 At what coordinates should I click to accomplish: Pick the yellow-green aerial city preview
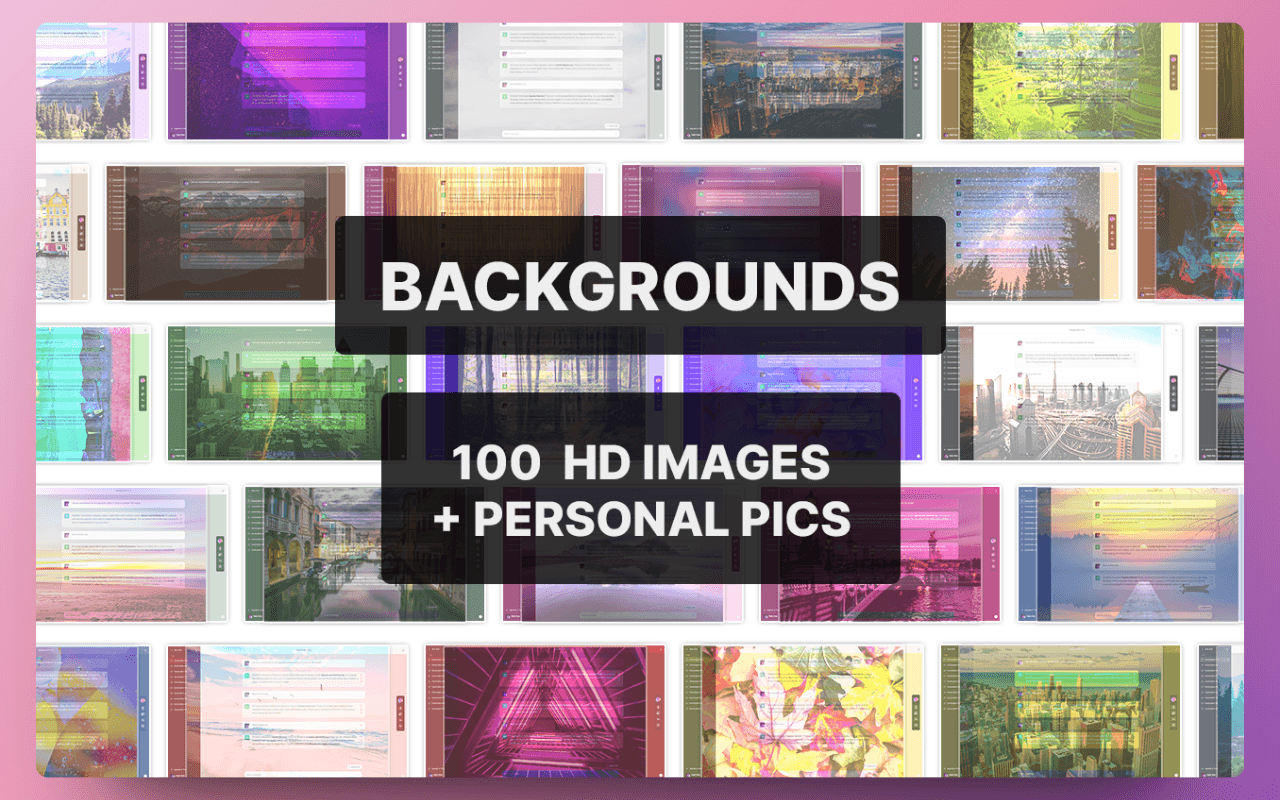1061,711
